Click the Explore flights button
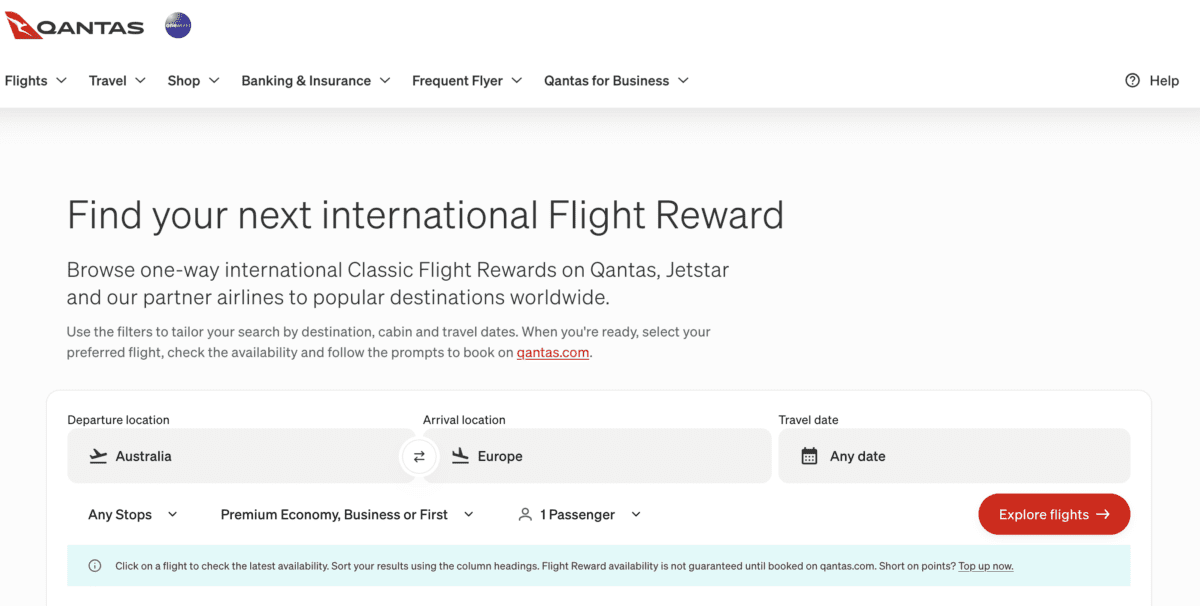 [x=1054, y=515]
